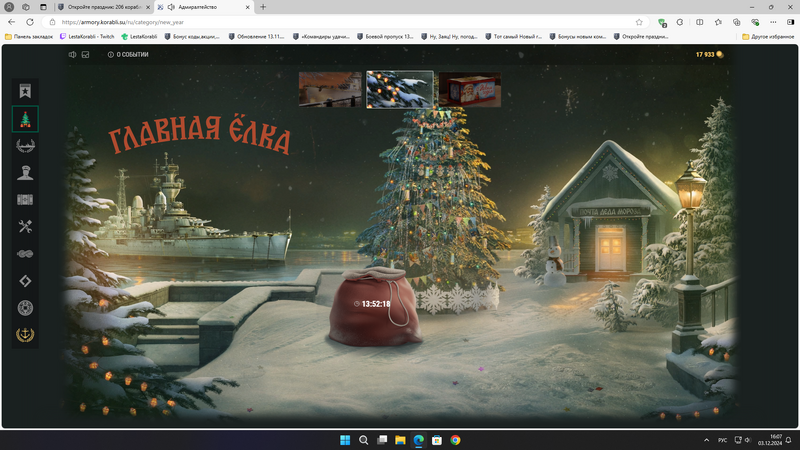Open the "Тот самый Новый г..." bookmark
Screen dimensions: 800x450
(513, 37)
